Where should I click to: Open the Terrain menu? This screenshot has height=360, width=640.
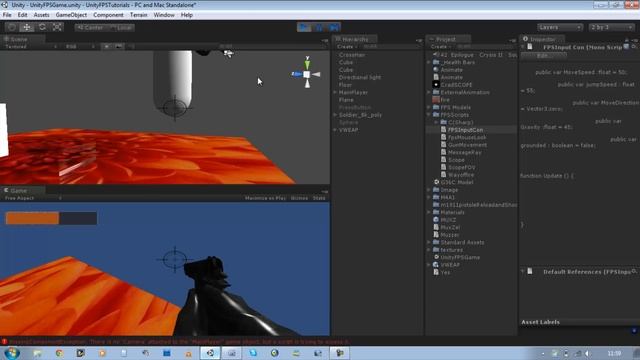[x=138, y=15]
